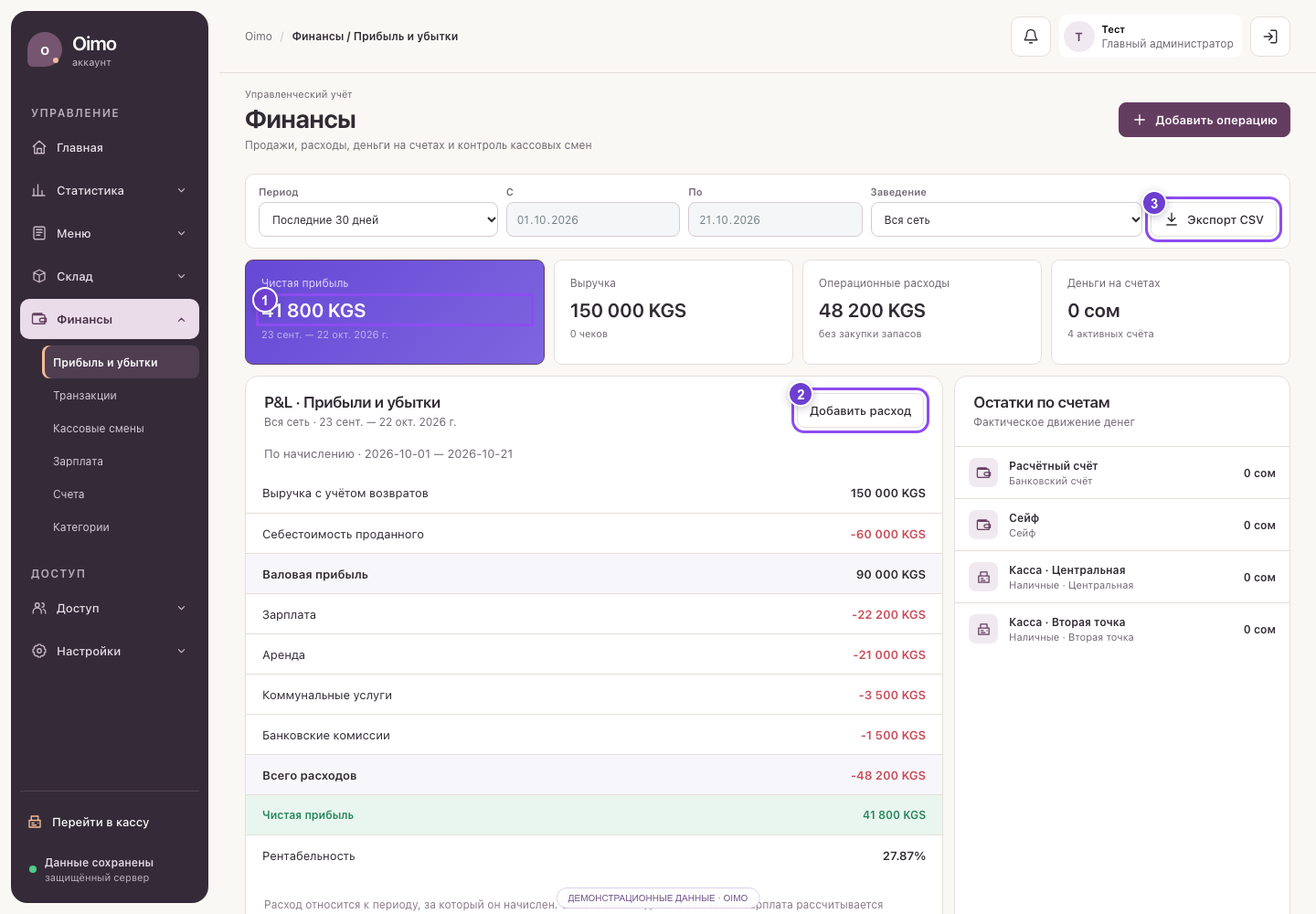Open the Период dropdown
This screenshot has width=1316, height=914.
[378, 219]
